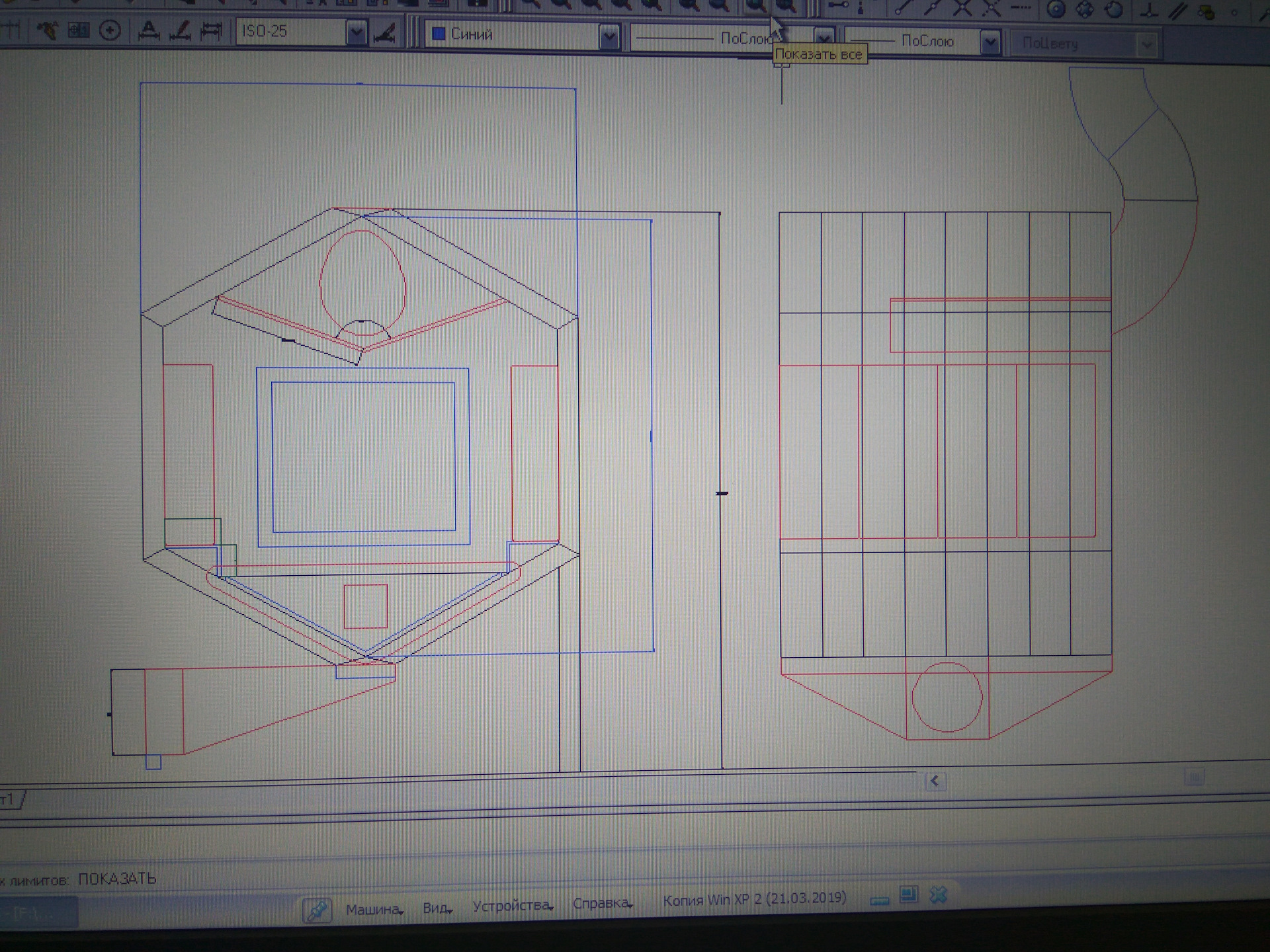Image resolution: width=1270 pixels, height=952 pixels.
Task: Toggle the VirtualBox toolbar pin icon
Action: (317, 911)
